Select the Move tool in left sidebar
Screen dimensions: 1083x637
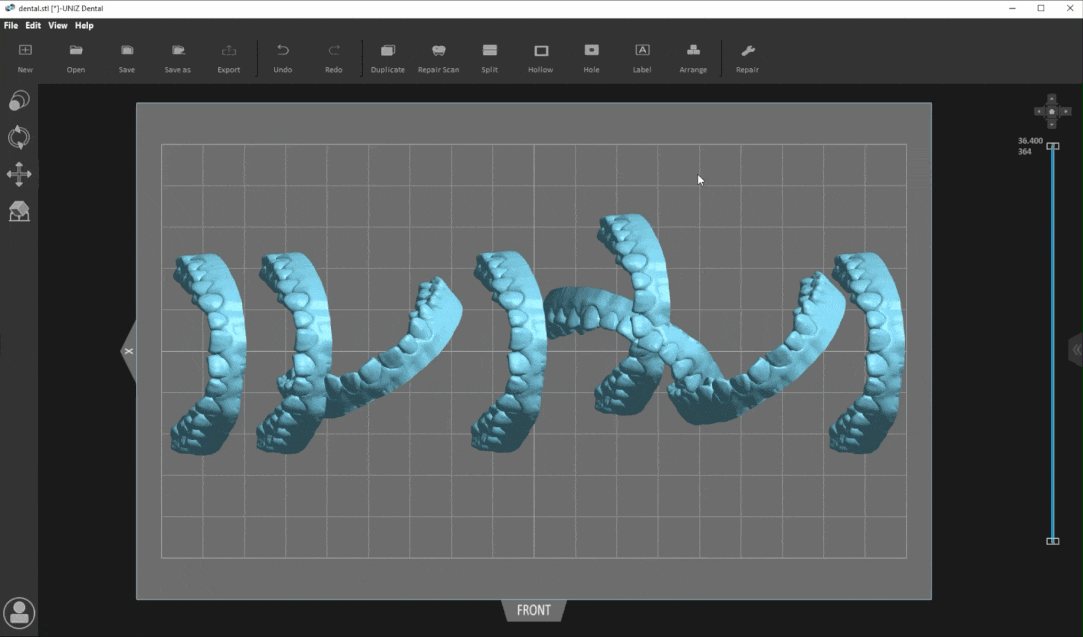point(19,174)
